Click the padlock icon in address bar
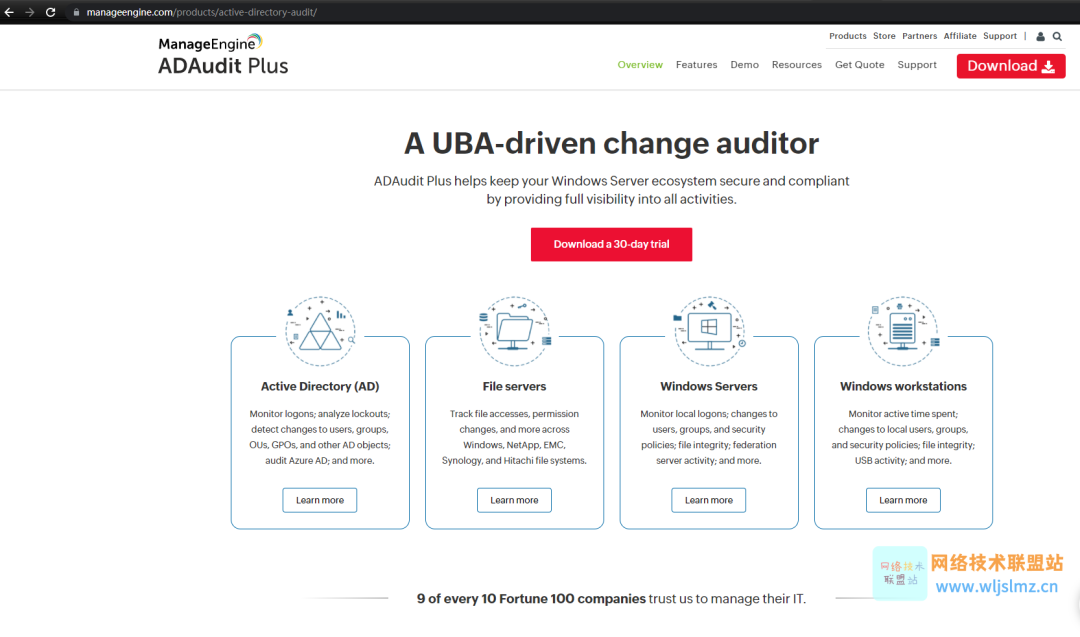The image size is (1080, 637). click(76, 12)
